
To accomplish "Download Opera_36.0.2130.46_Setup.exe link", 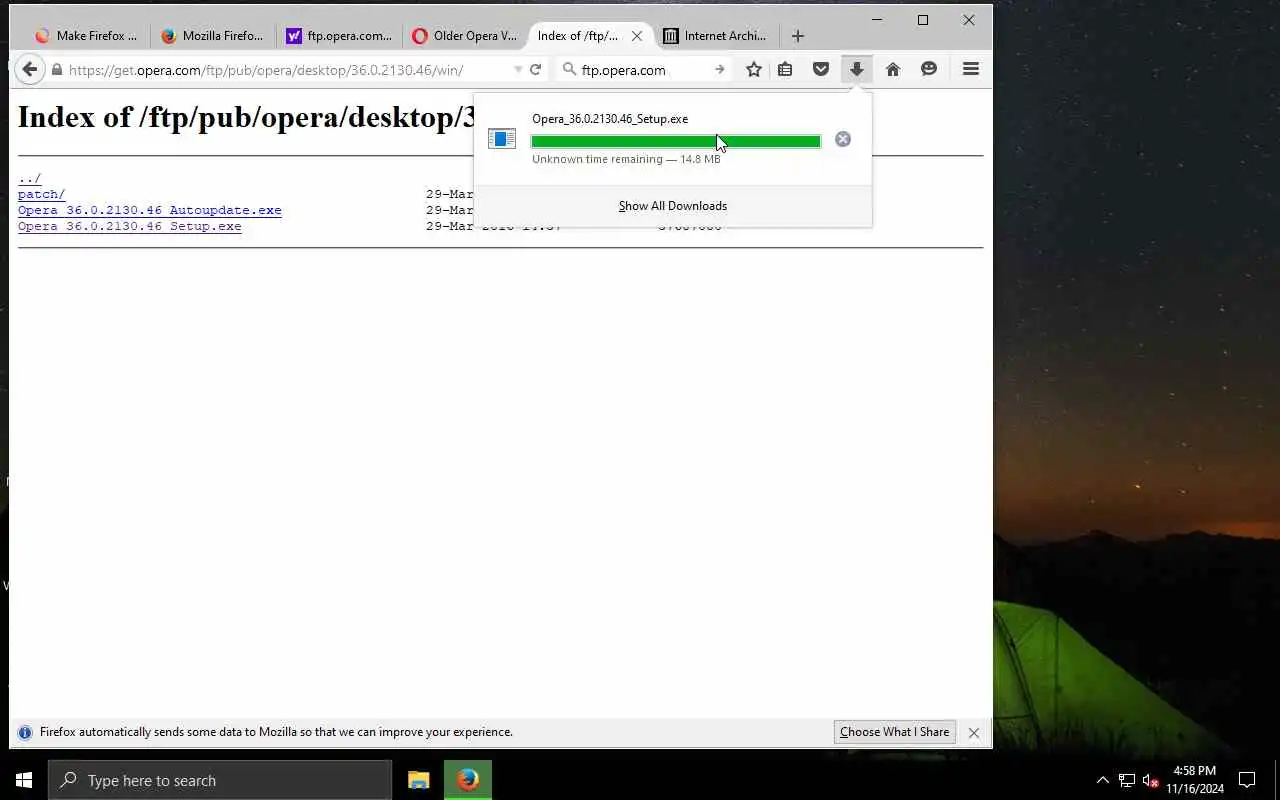I will click(x=130, y=226).
